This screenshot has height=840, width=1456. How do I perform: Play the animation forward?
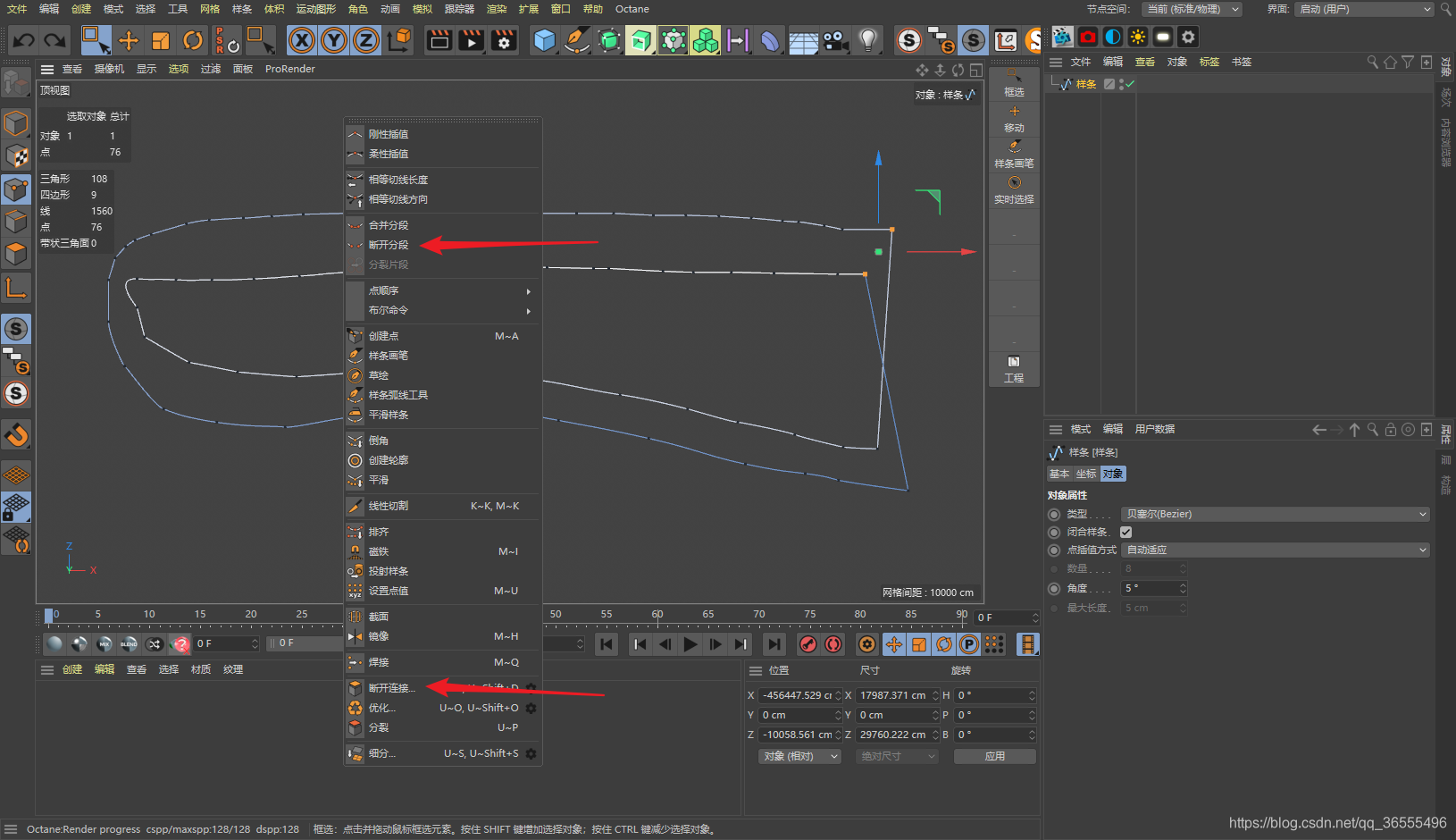coord(690,644)
